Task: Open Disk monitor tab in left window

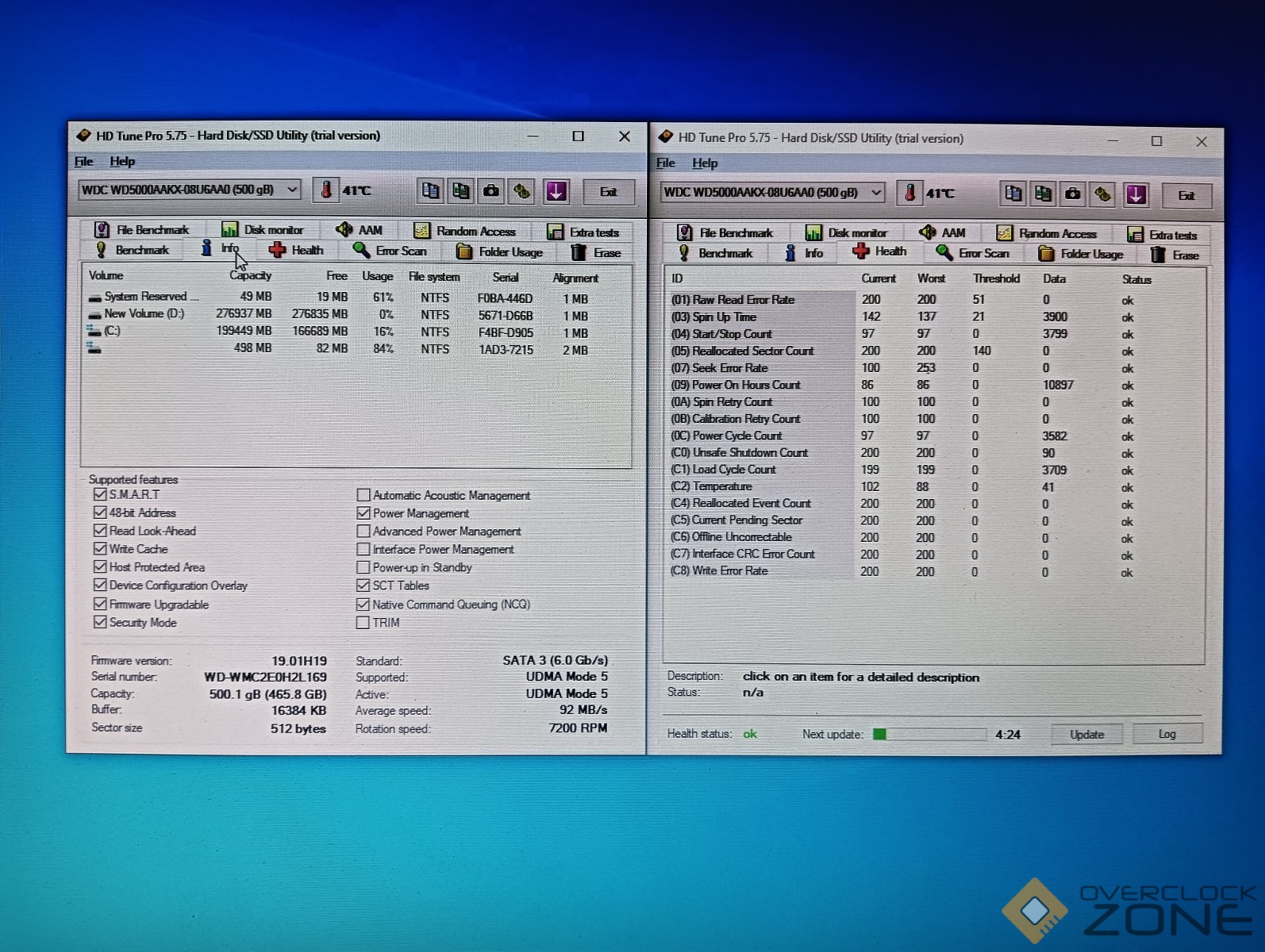Action: click(x=263, y=230)
